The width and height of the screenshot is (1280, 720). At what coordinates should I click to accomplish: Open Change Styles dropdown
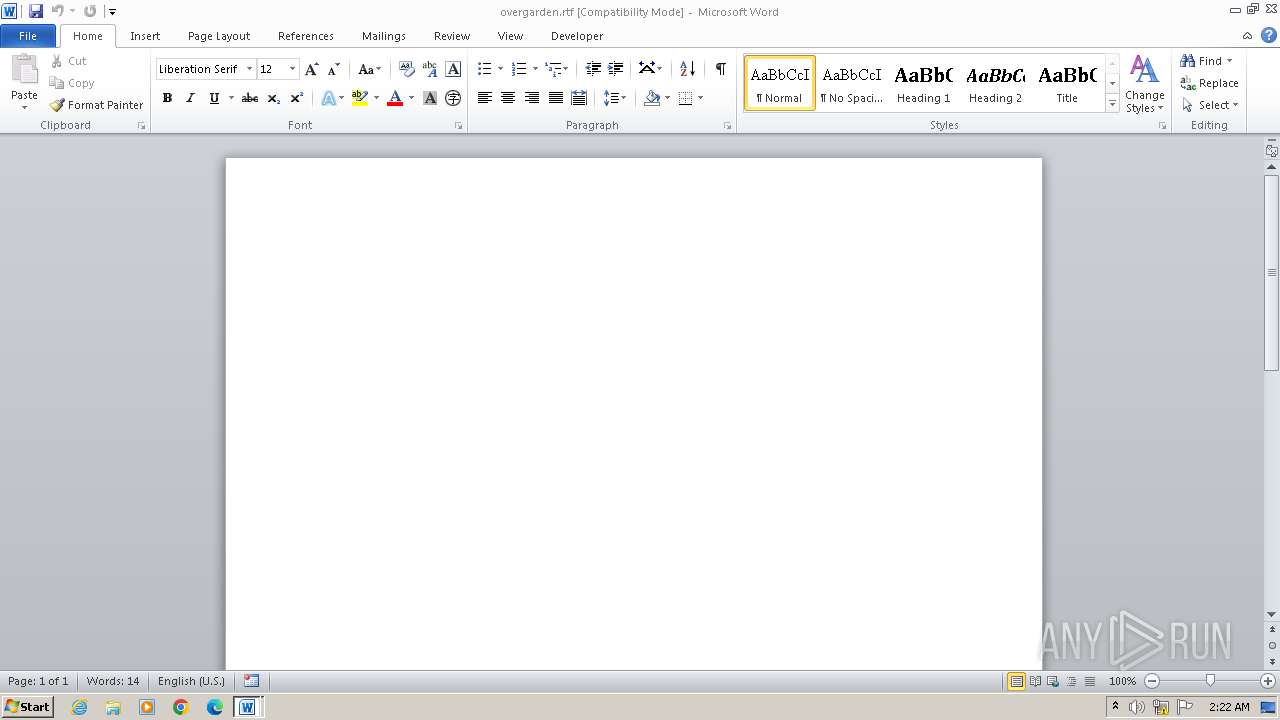point(1145,84)
